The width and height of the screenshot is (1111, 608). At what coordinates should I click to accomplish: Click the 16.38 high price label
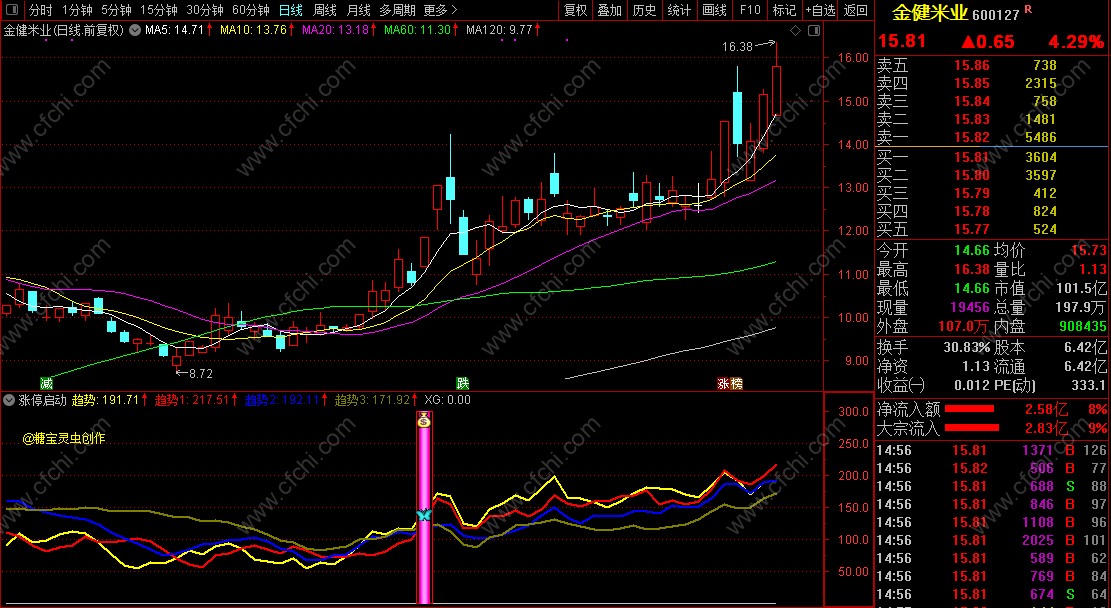(x=737, y=47)
